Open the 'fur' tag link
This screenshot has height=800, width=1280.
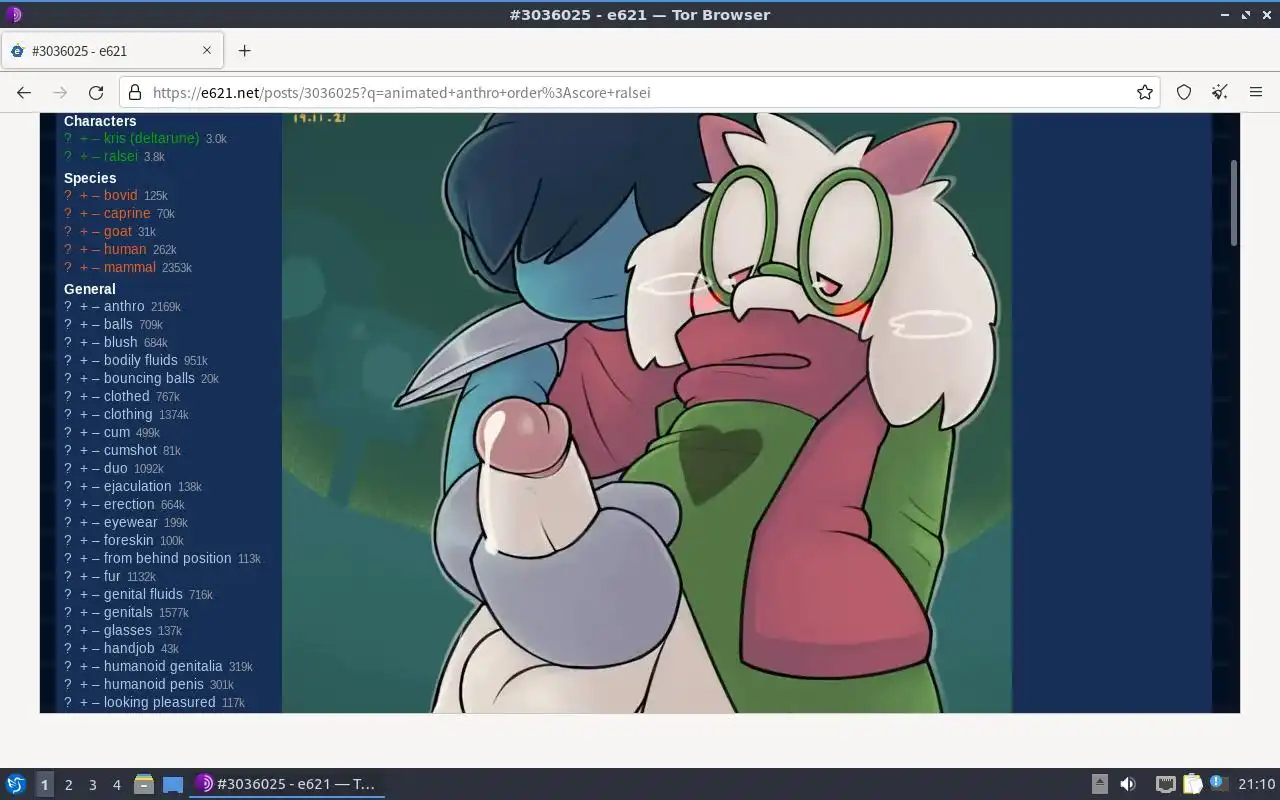coord(112,576)
